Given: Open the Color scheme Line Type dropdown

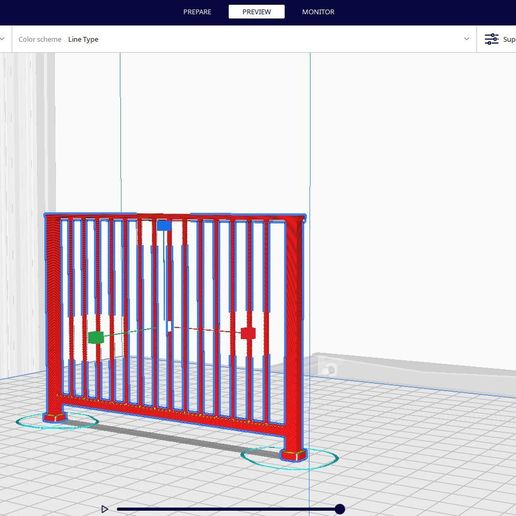Looking at the screenshot, I should coord(244,39).
